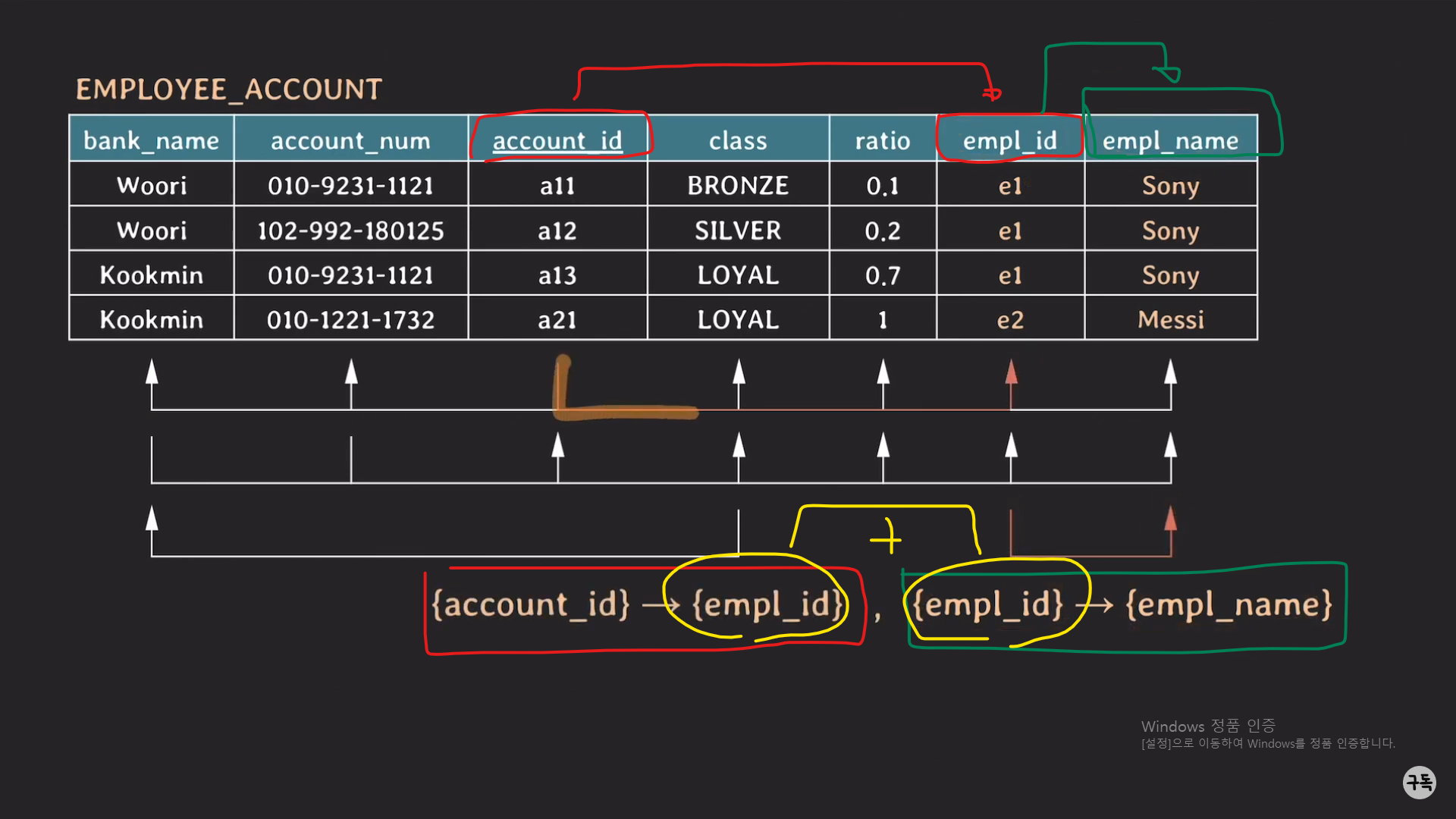Click the bank_name column header
Image resolution: width=1456 pixels, height=819 pixels.
point(151,140)
